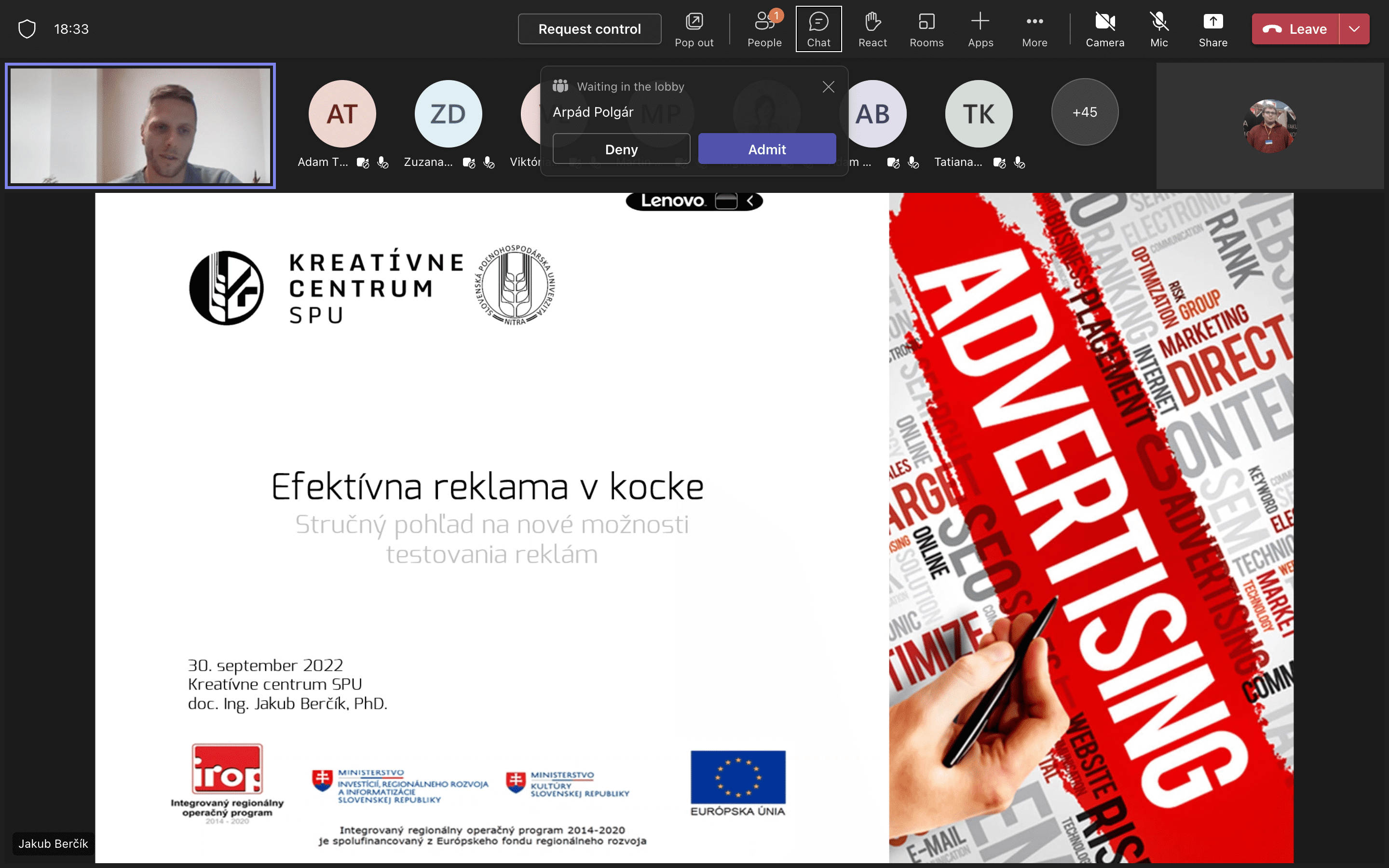Screen dimensions: 1389x868
Task: Click the Zuzana... participant name label
Action: pyautogui.click(x=428, y=163)
